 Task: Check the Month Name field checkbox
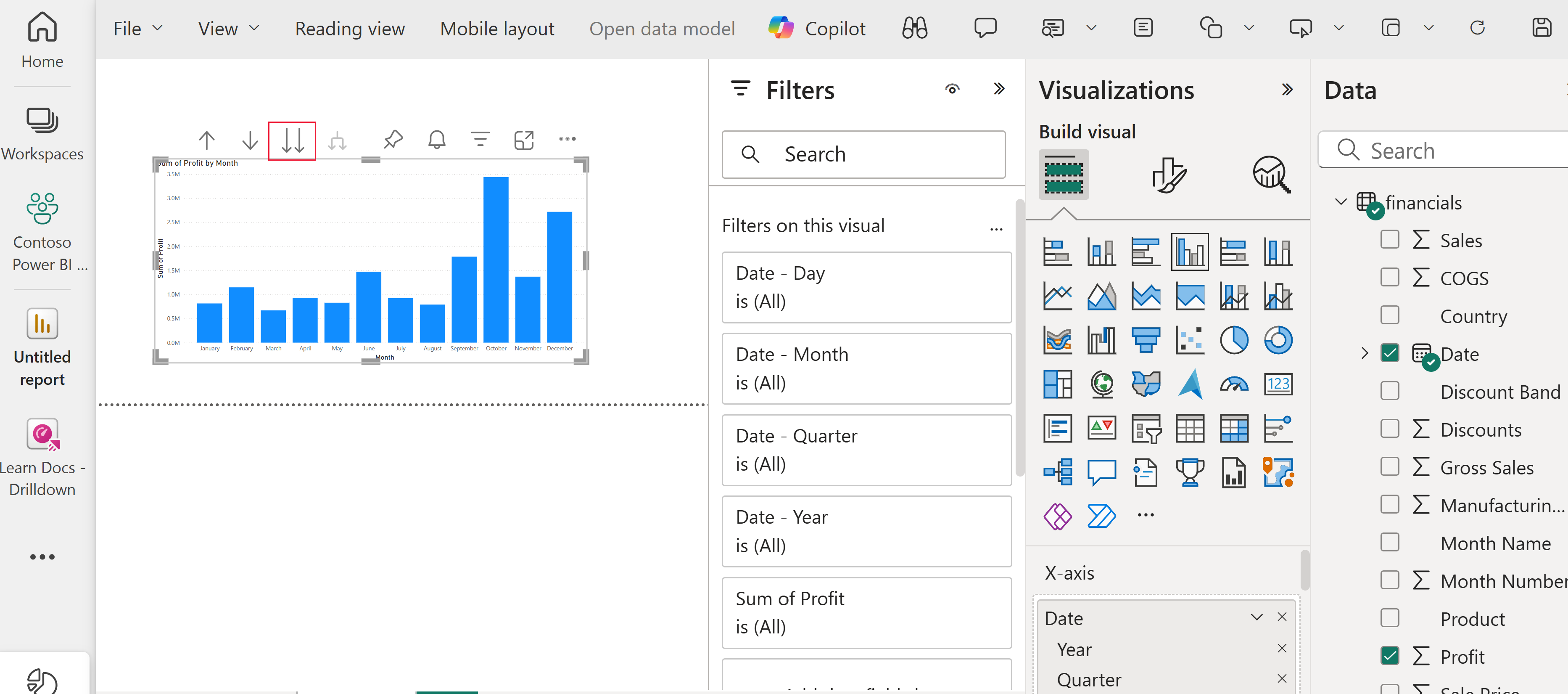point(1390,543)
